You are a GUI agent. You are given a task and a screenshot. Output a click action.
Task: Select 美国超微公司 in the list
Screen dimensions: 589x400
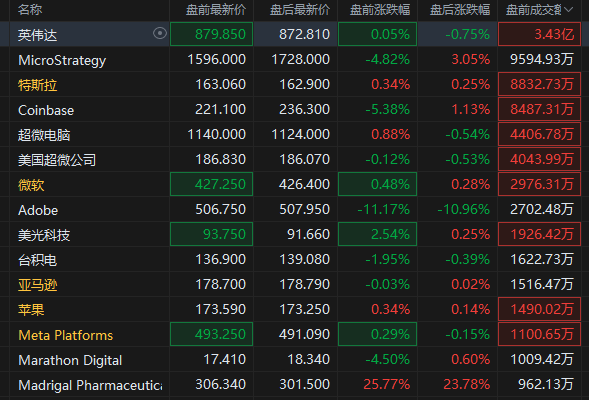(57, 160)
